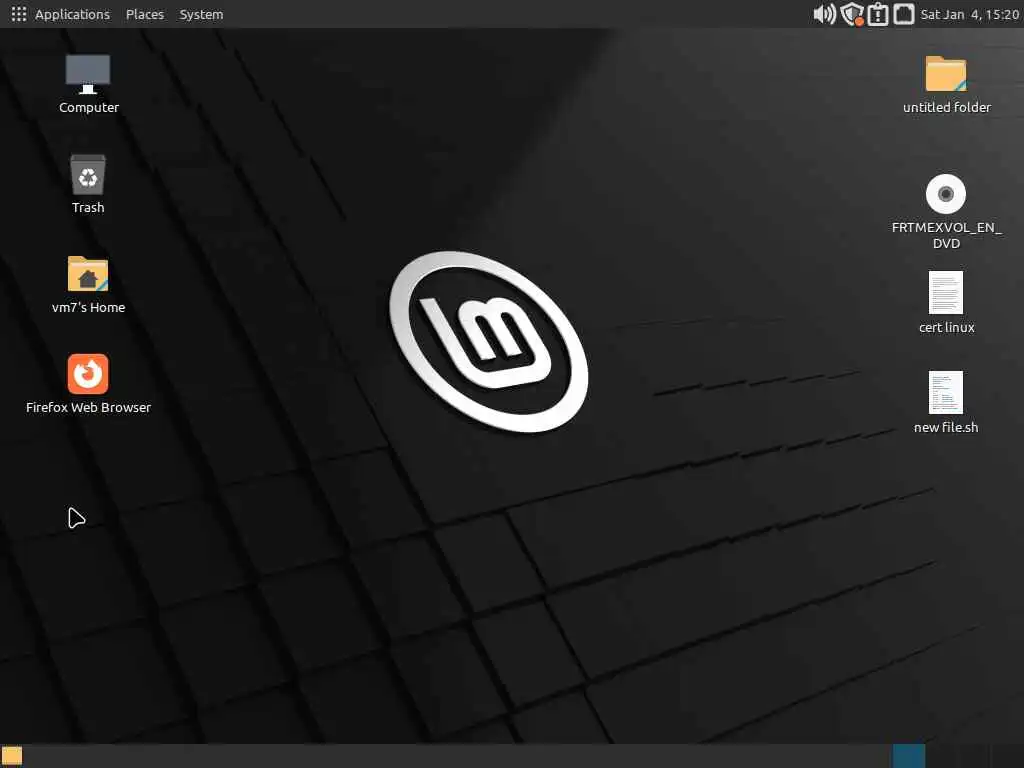The height and width of the screenshot is (768, 1024).
Task: Click the show desktop button in the bottom panel
Action: pos(12,756)
